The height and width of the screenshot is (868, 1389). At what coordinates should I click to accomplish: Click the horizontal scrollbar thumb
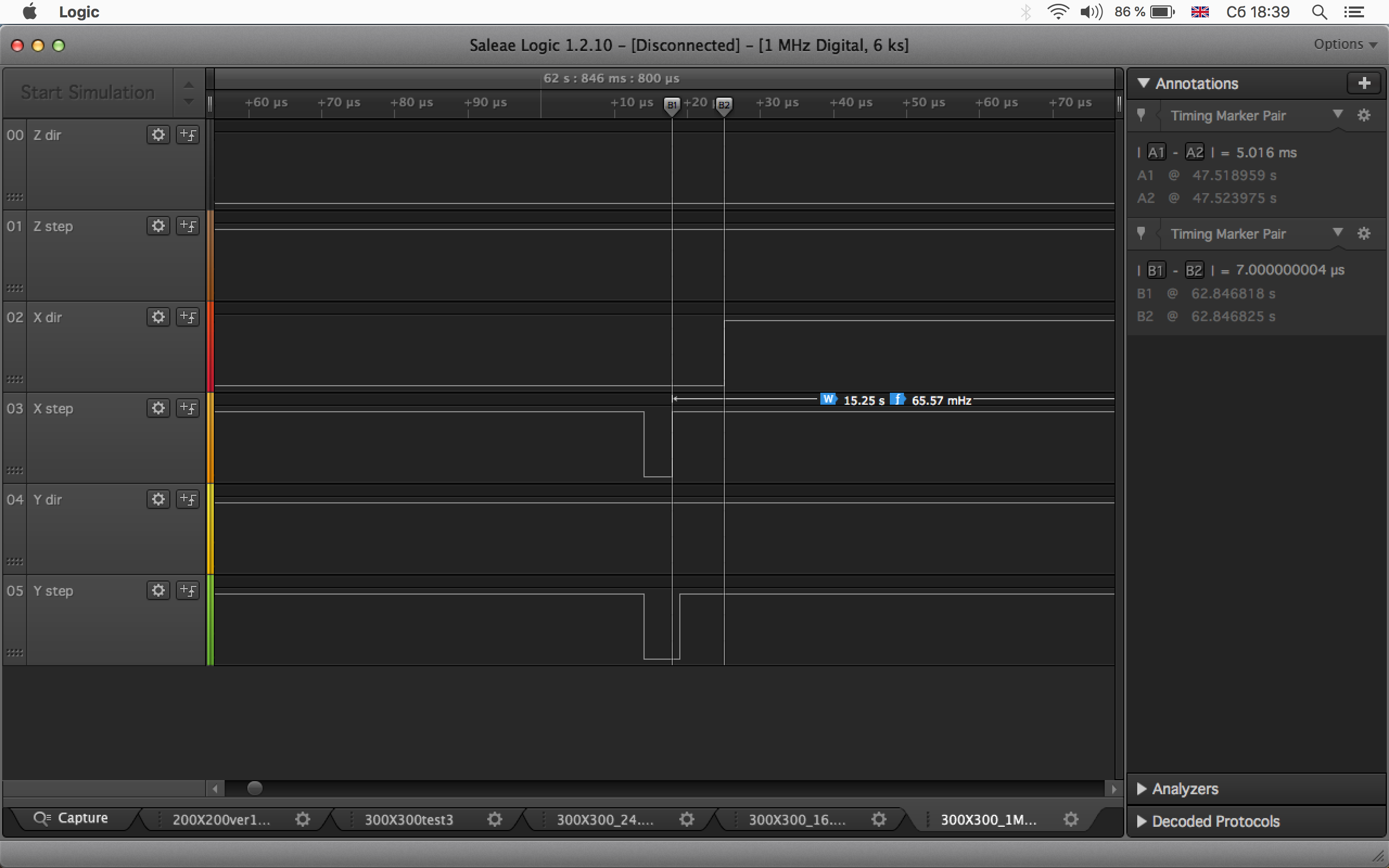(255, 788)
